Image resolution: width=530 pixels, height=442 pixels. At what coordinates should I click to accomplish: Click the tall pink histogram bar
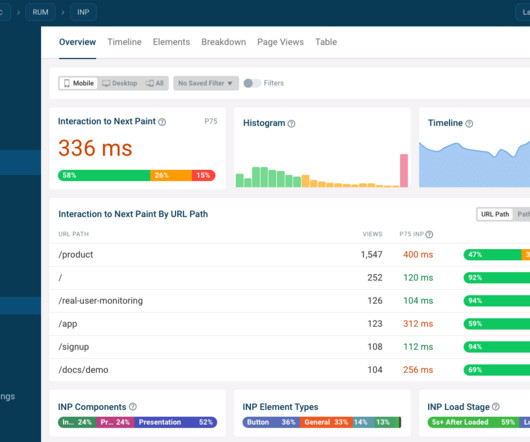404,170
